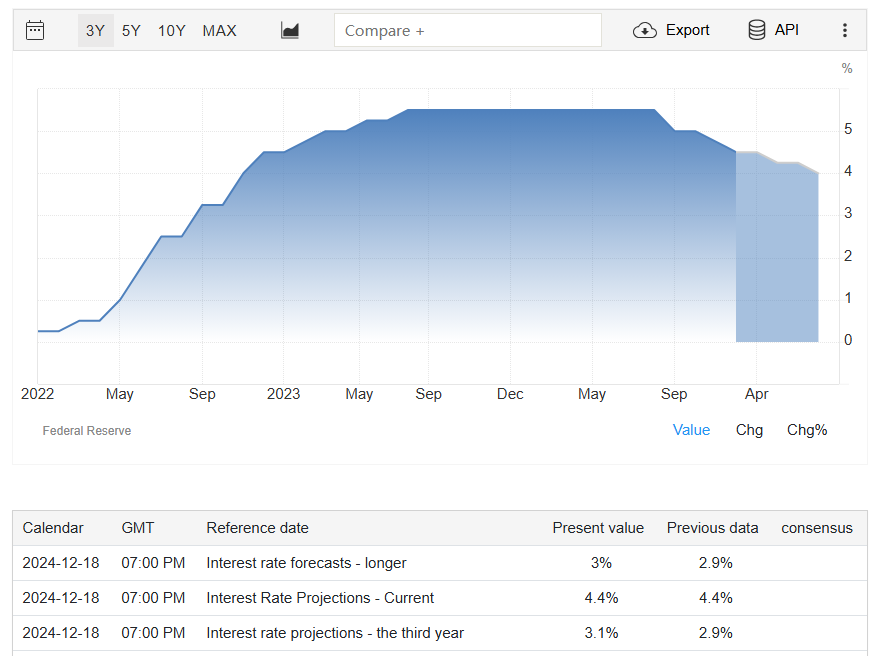880x656 pixels.
Task: Change chart type via area chart icon
Action: coord(290,30)
